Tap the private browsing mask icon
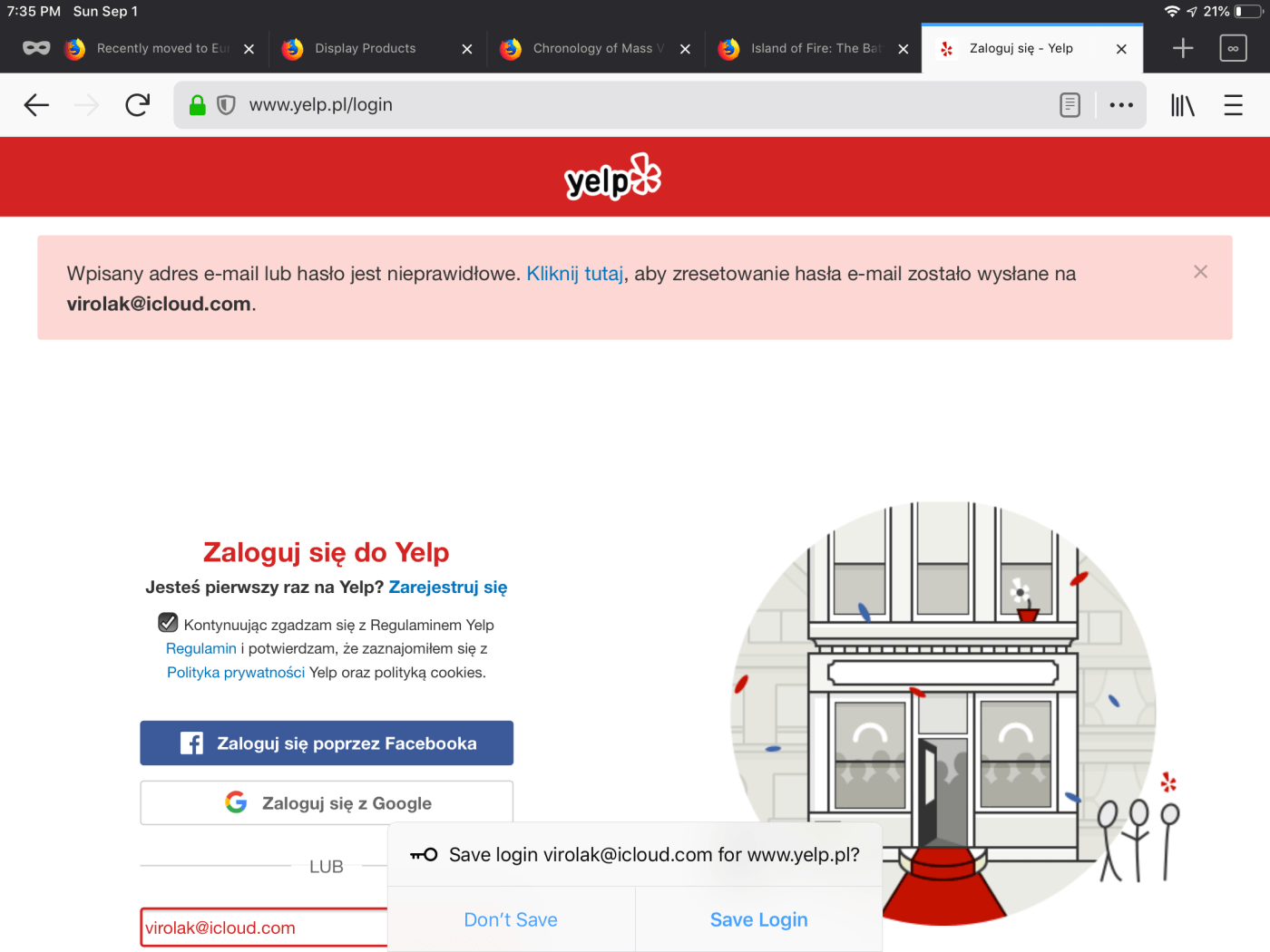Viewport: 1270px width, 952px height. [x=36, y=48]
